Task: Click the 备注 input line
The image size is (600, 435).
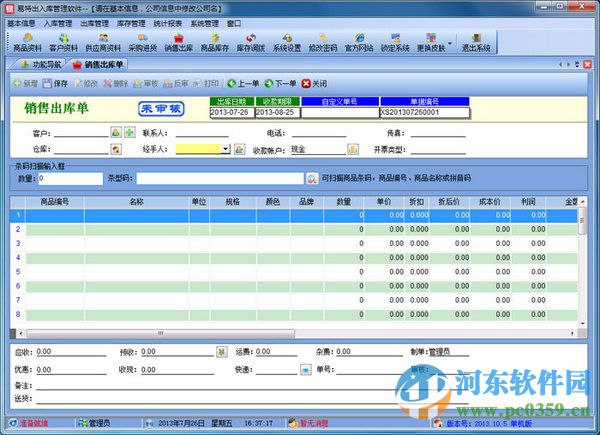Action: pyautogui.click(x=253, y=385)
